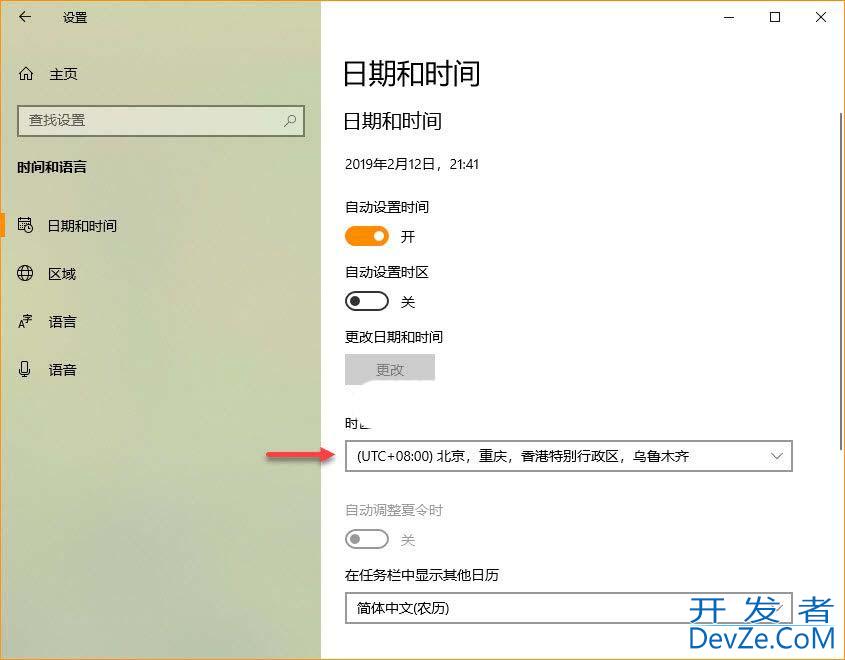Open the 主页 home page
This screenshot has height=660, width=845.
click(x=64, y=74)
